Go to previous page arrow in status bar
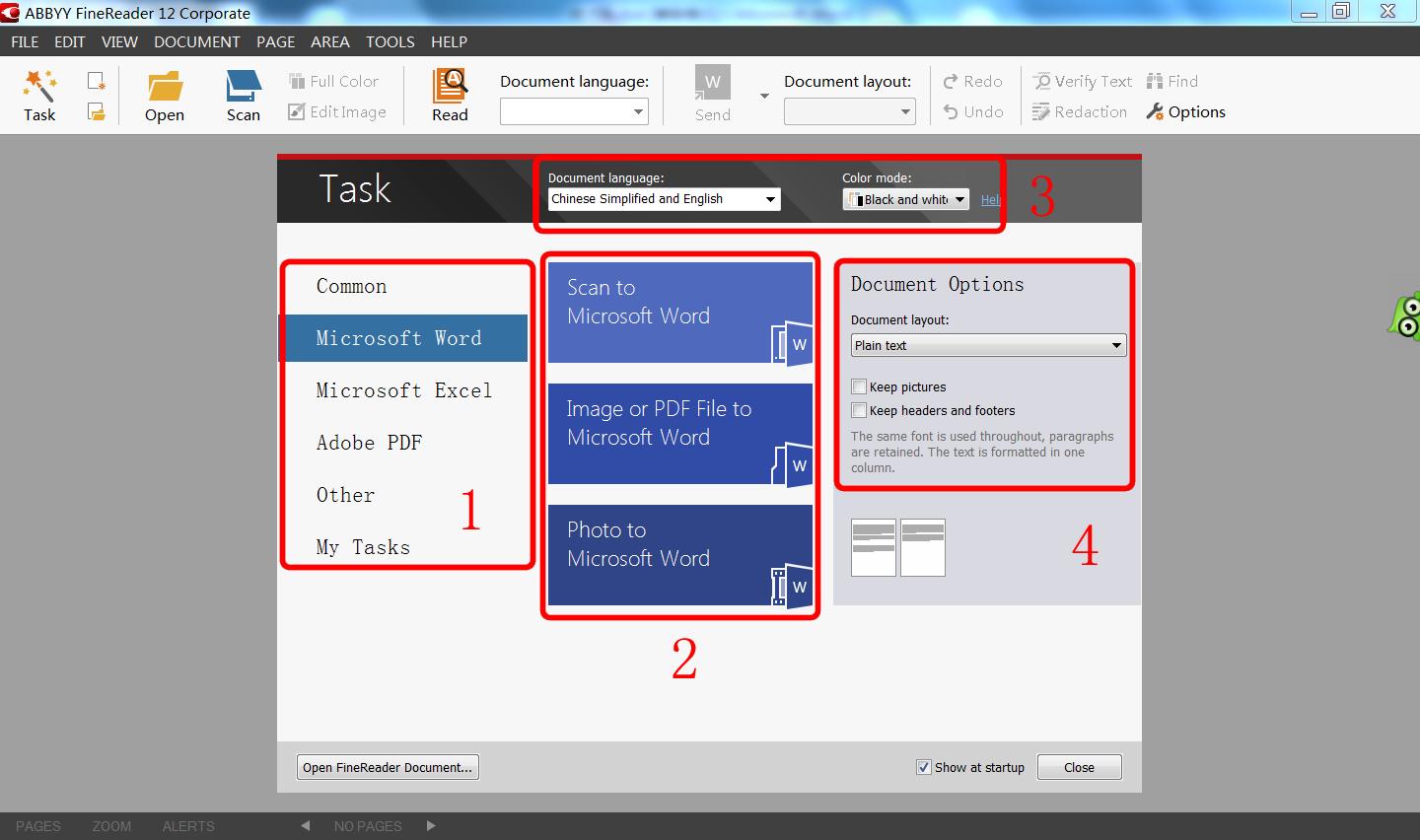Viewport: 1420px width, 840px height. (306, 826)
